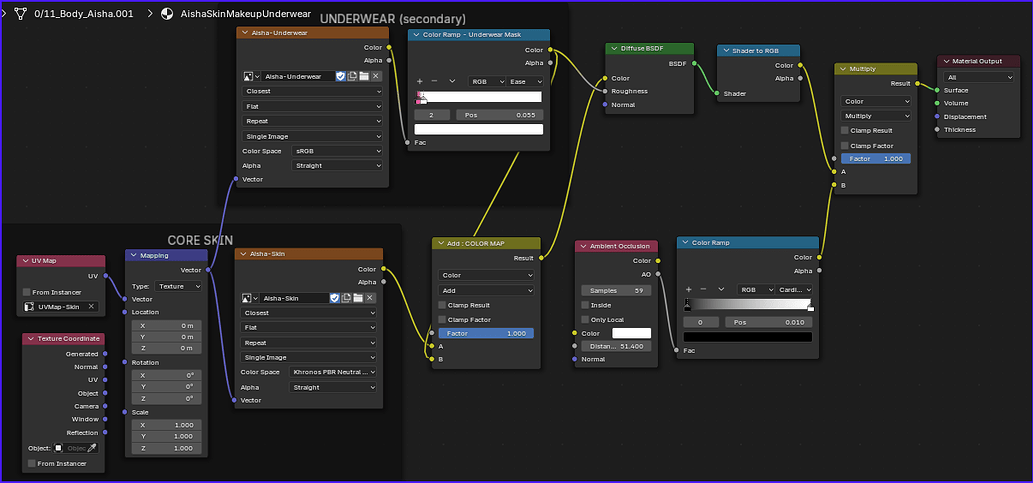Click the eyedropper in Texture Coordinate Object field
The width and height of the screenshot is (1033, 483).
coord(93,448)
